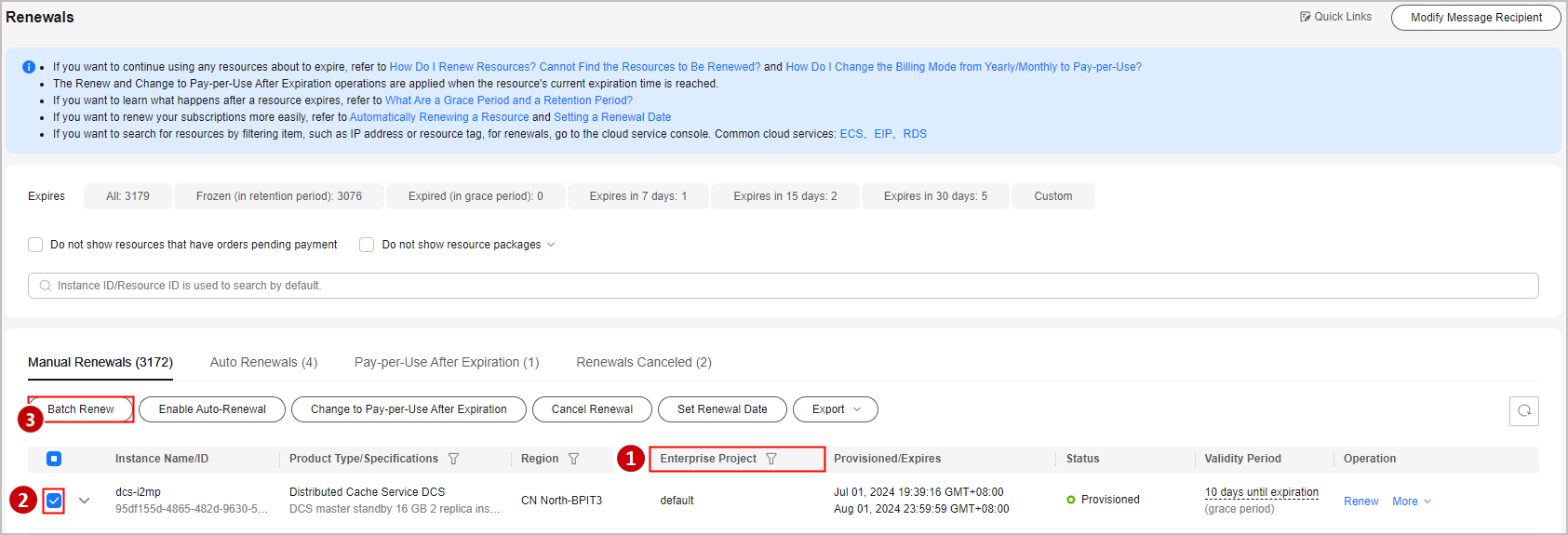Click the Region filter funnel icon
The image size is (1568, 535).
tap(574, 459)
